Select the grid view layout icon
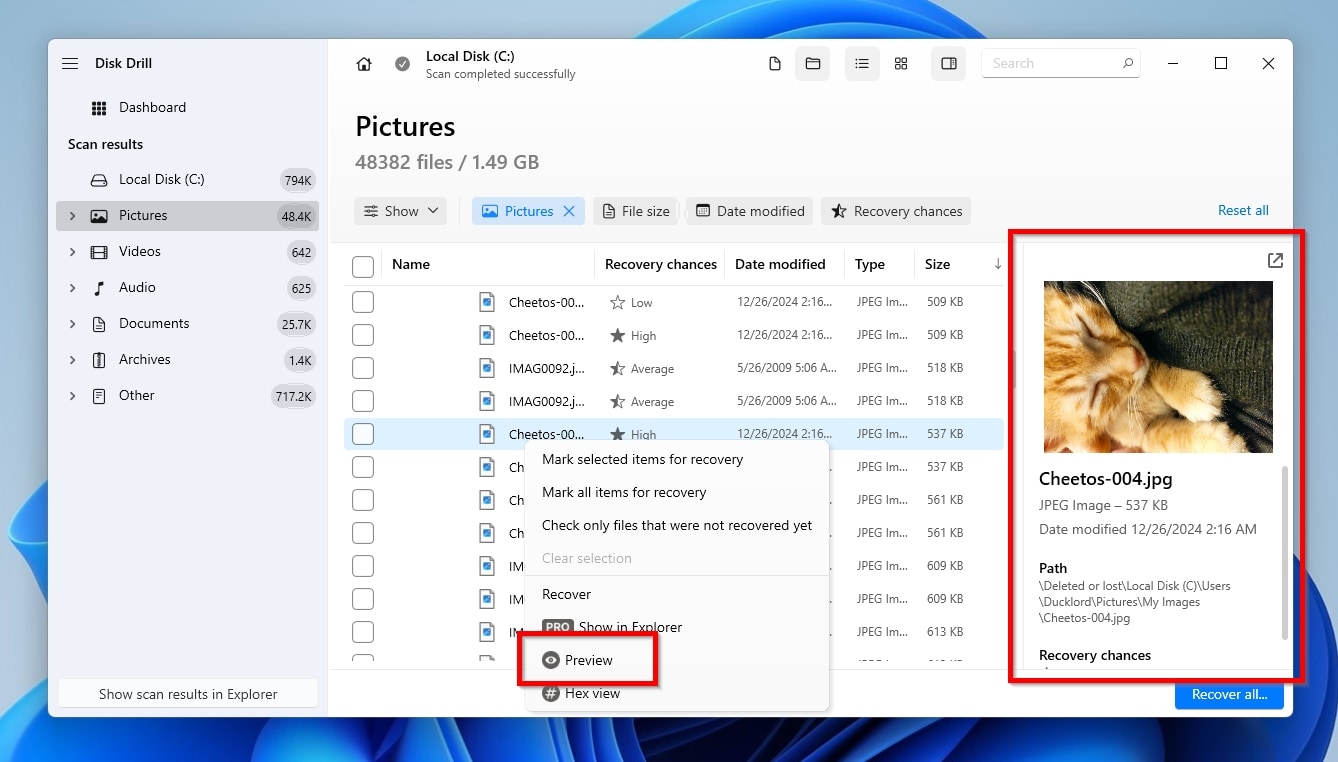 click(901, 64)
